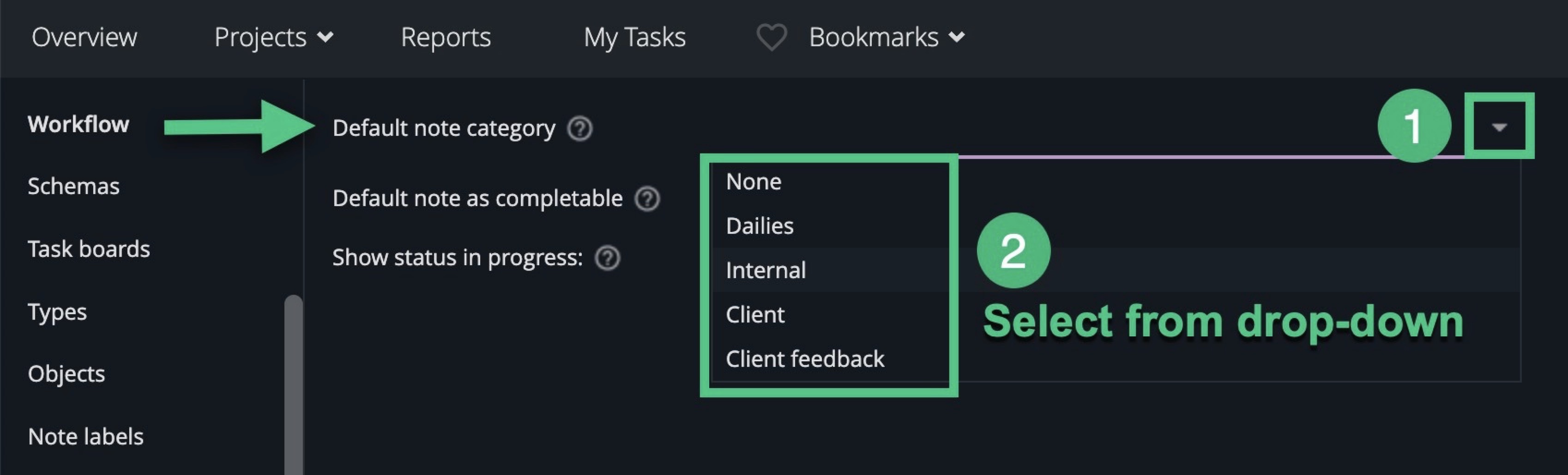Viewport: 1568px width, 475px height.
Task: Select Schemas in the settings sidebar
Action: click(74, 186)
